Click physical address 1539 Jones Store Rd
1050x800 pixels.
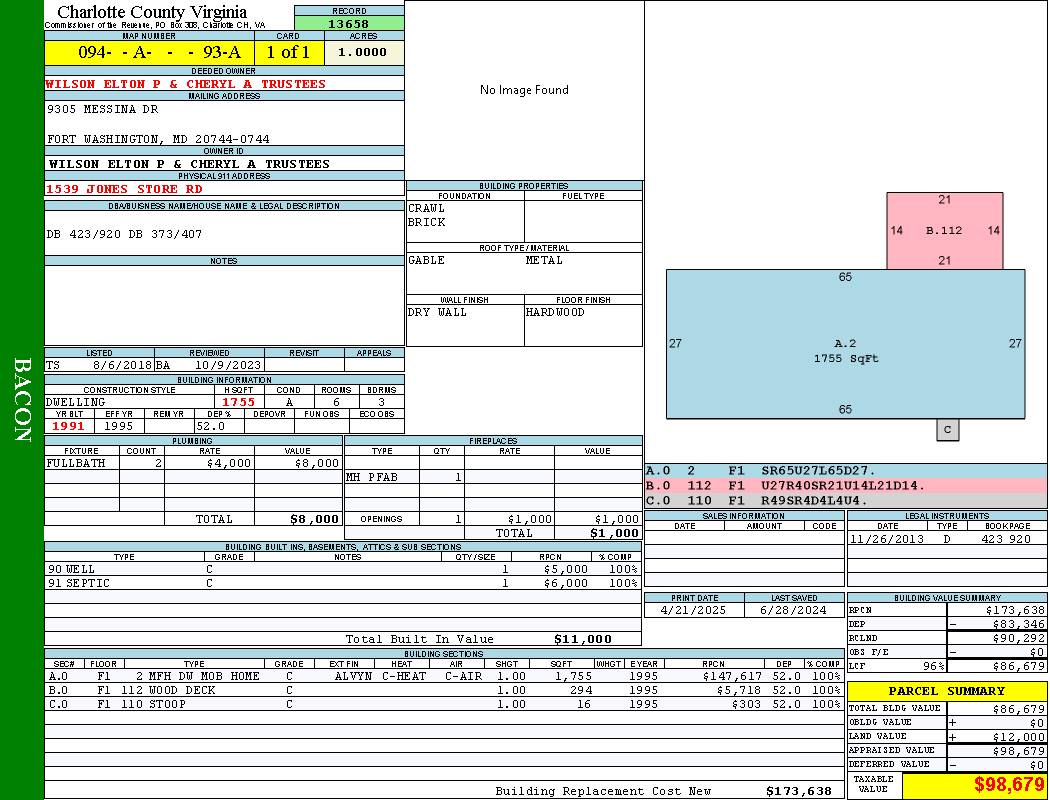point(125,189)
